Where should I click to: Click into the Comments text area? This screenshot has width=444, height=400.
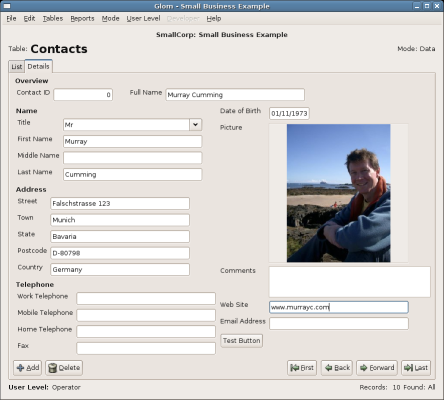tap(350, 282)
